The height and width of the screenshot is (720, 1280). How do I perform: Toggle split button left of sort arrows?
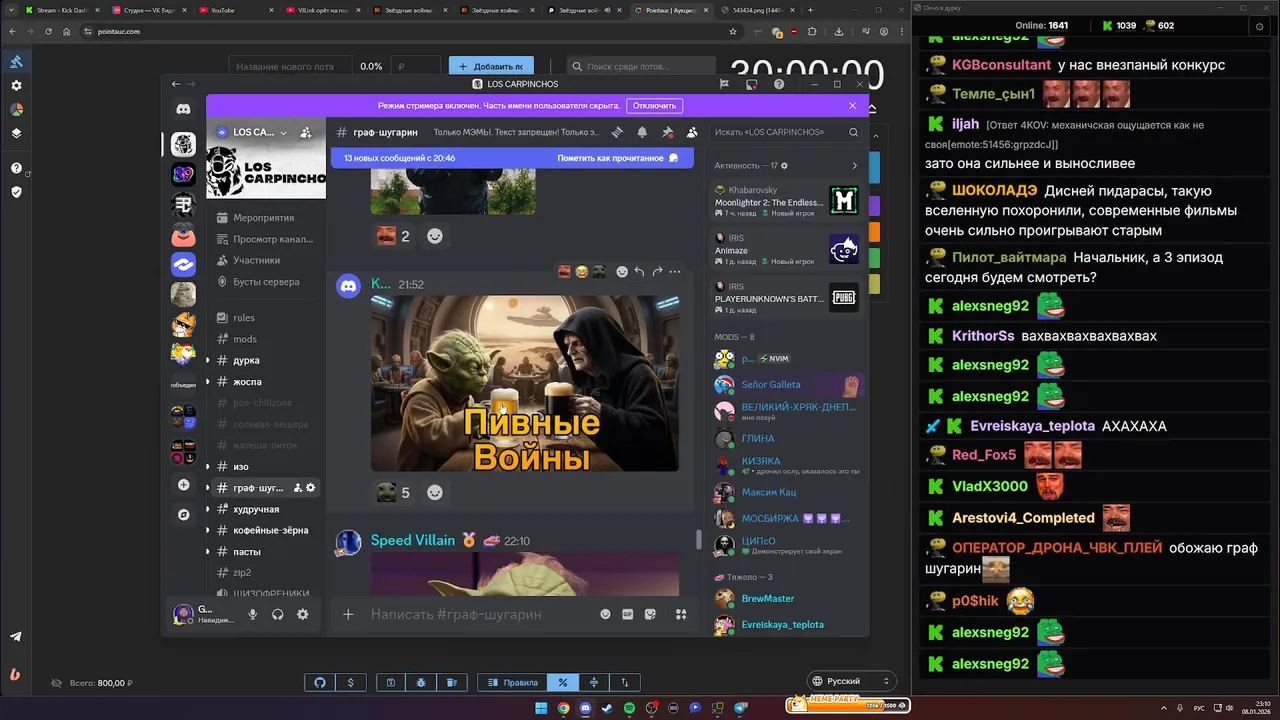coord(594,682)
